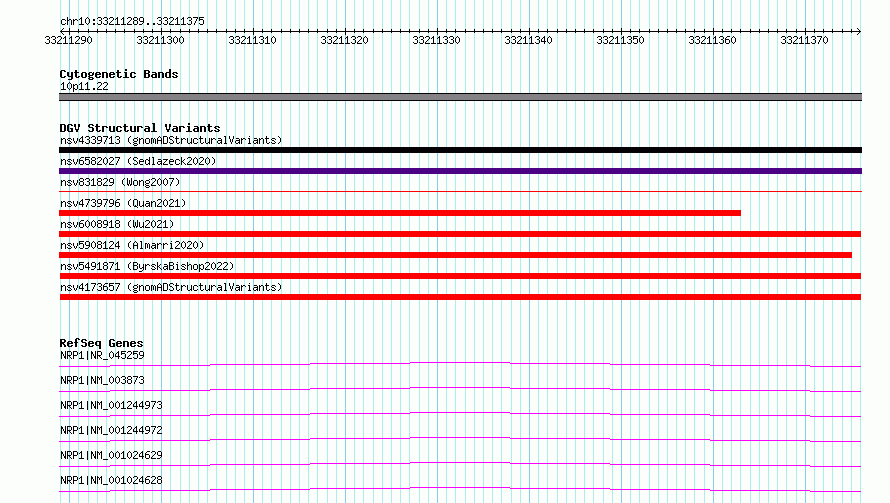Open variant nsv5908124 (Almarri2020) label
The width and height of the screenshot is (890, 503).
click(132, 245)
